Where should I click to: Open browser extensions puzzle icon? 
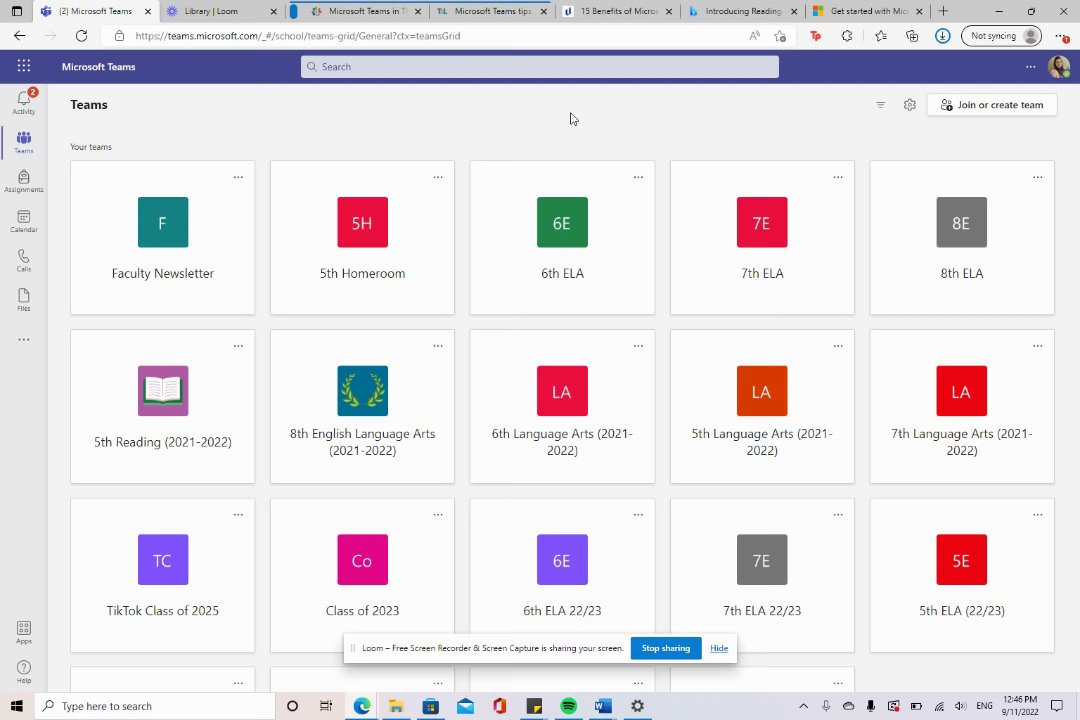[847, 36]
